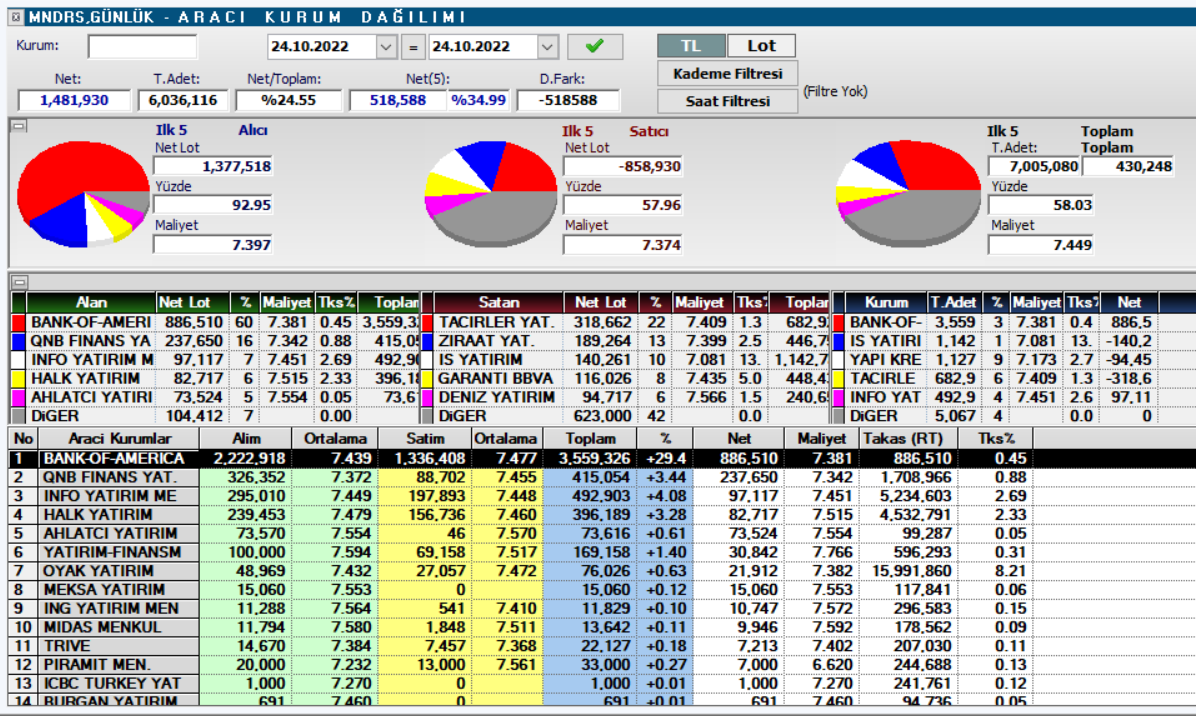Select the PIRAMIT MEN. row
Viewport: 1196px width, 716px height.
pos(602,664)
